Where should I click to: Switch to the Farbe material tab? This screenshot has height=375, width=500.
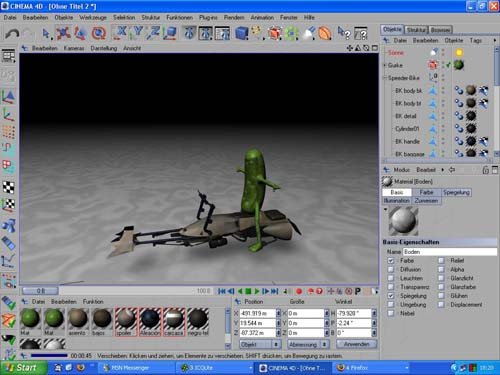pos(426,192)
